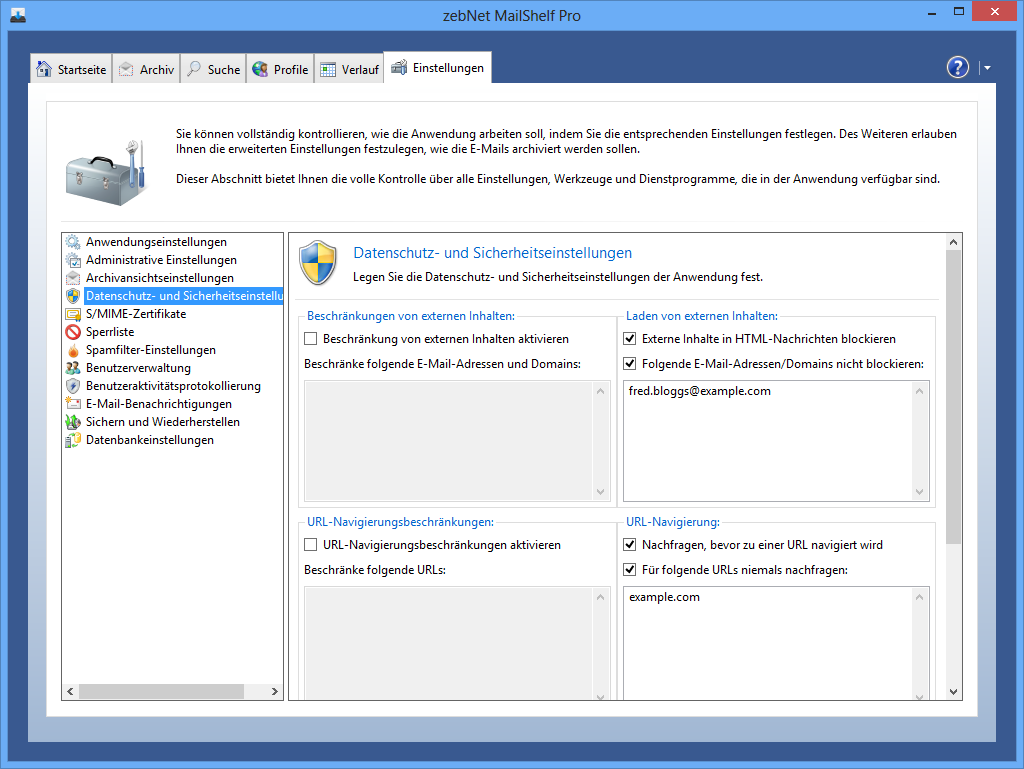This screenshot has height=769, width=1024.
Task: Click the Startseite house icon
Action: tap(44, 69)
